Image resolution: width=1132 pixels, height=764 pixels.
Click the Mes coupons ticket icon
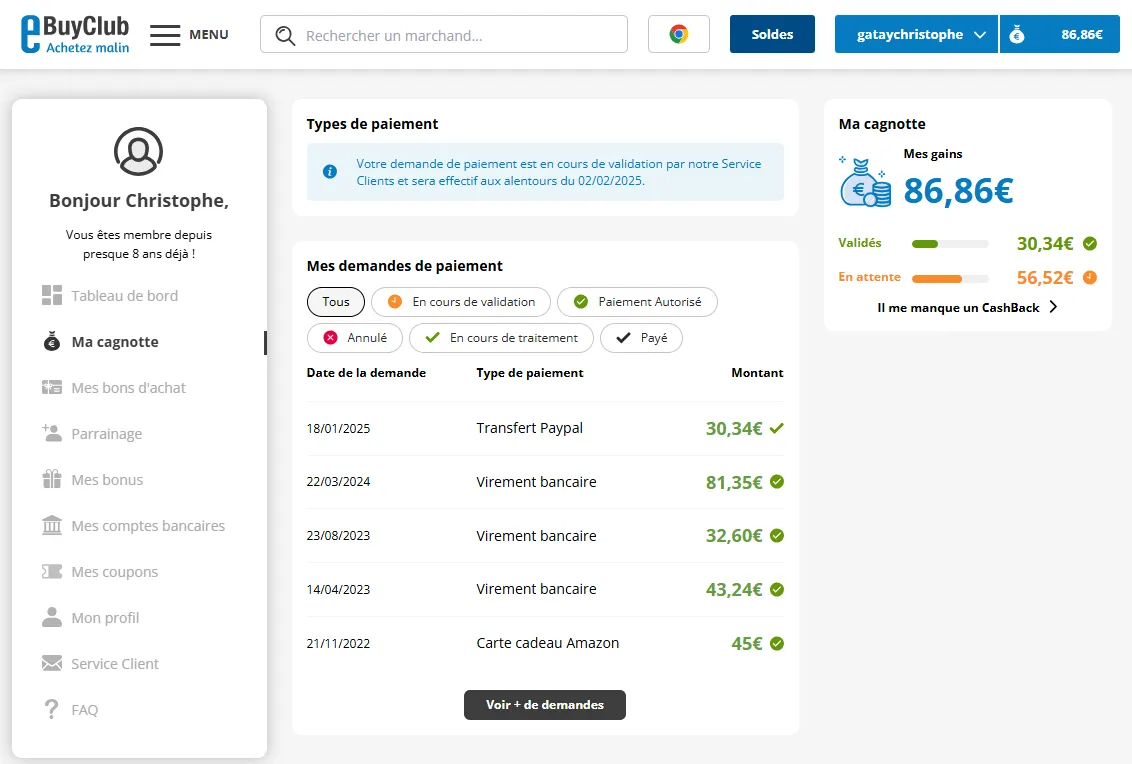52,571
